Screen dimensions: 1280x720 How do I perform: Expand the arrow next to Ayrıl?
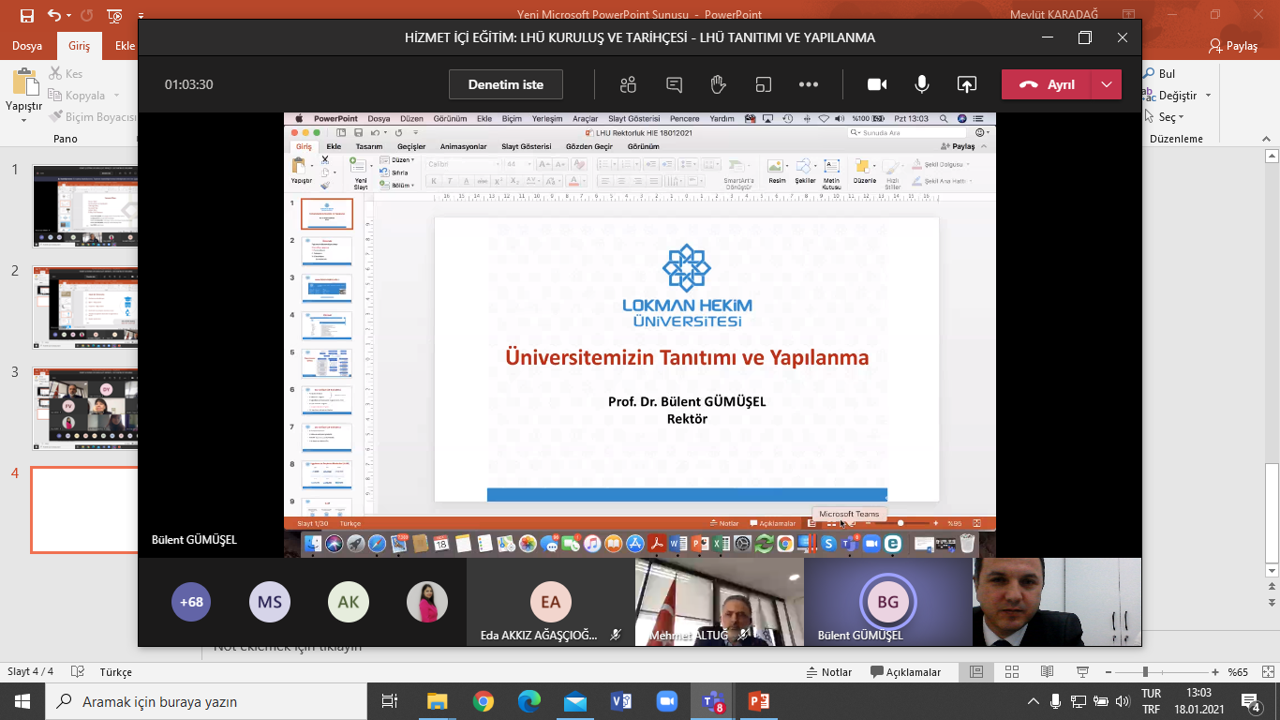click(1106, 85)
